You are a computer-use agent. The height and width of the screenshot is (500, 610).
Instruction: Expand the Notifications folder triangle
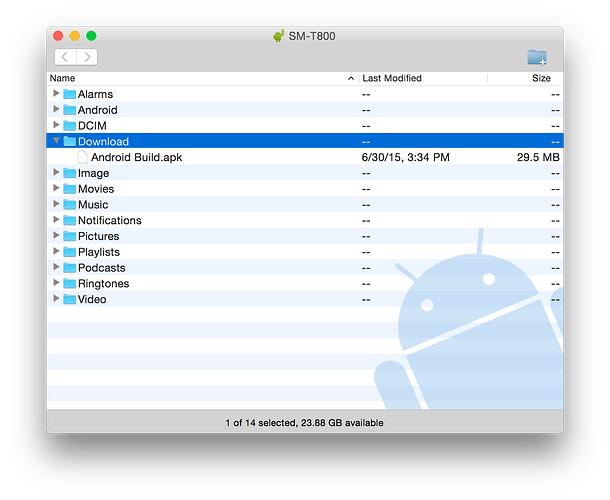pyautogui.click(x=56, y=219)
